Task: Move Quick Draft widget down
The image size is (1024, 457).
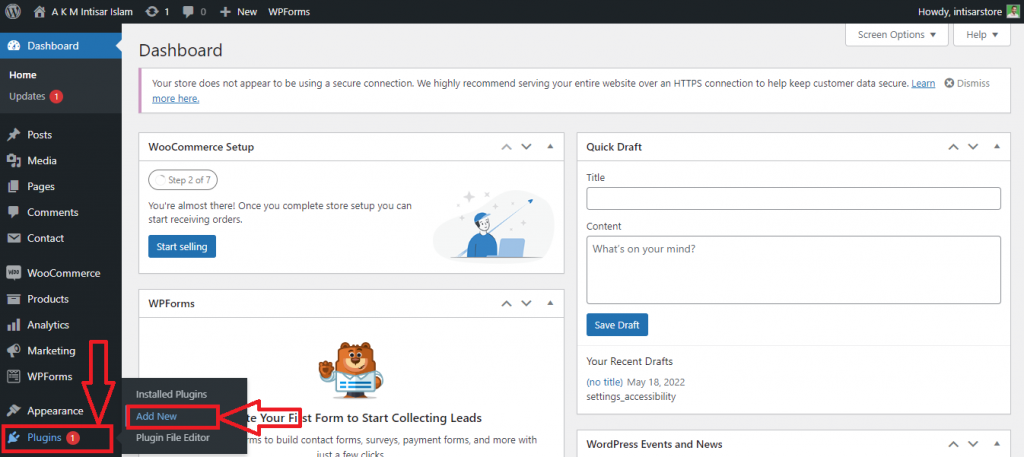Action: (973, 147)
